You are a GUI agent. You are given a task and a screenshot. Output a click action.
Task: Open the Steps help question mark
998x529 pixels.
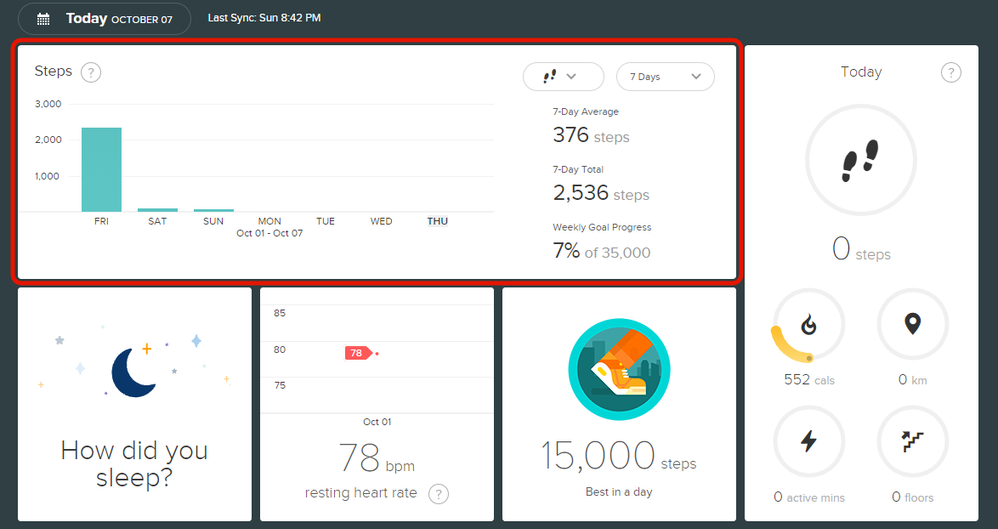tap(91, 72)
